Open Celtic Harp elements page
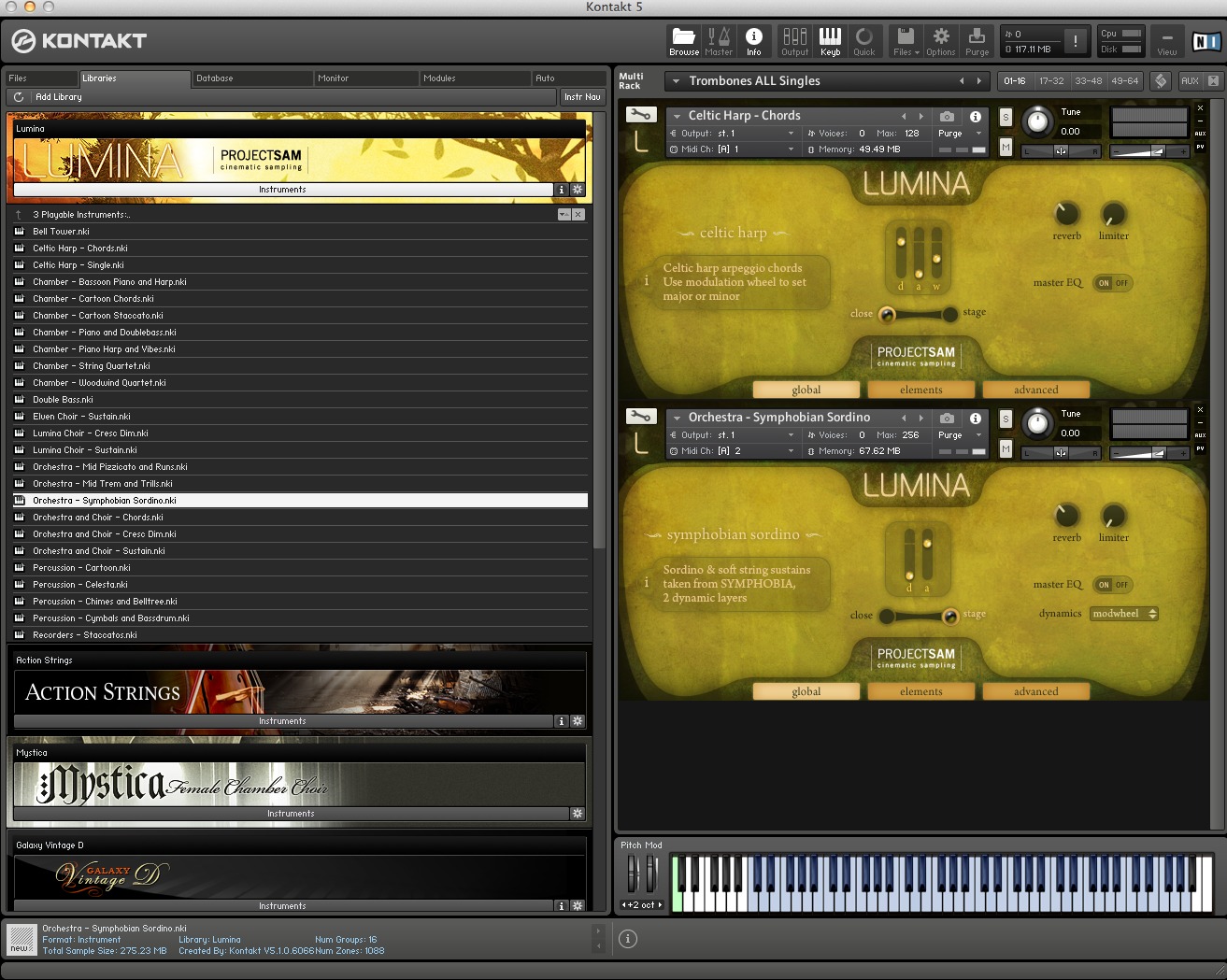Viewport: 1227px width, 980px height. coord(921,390)
